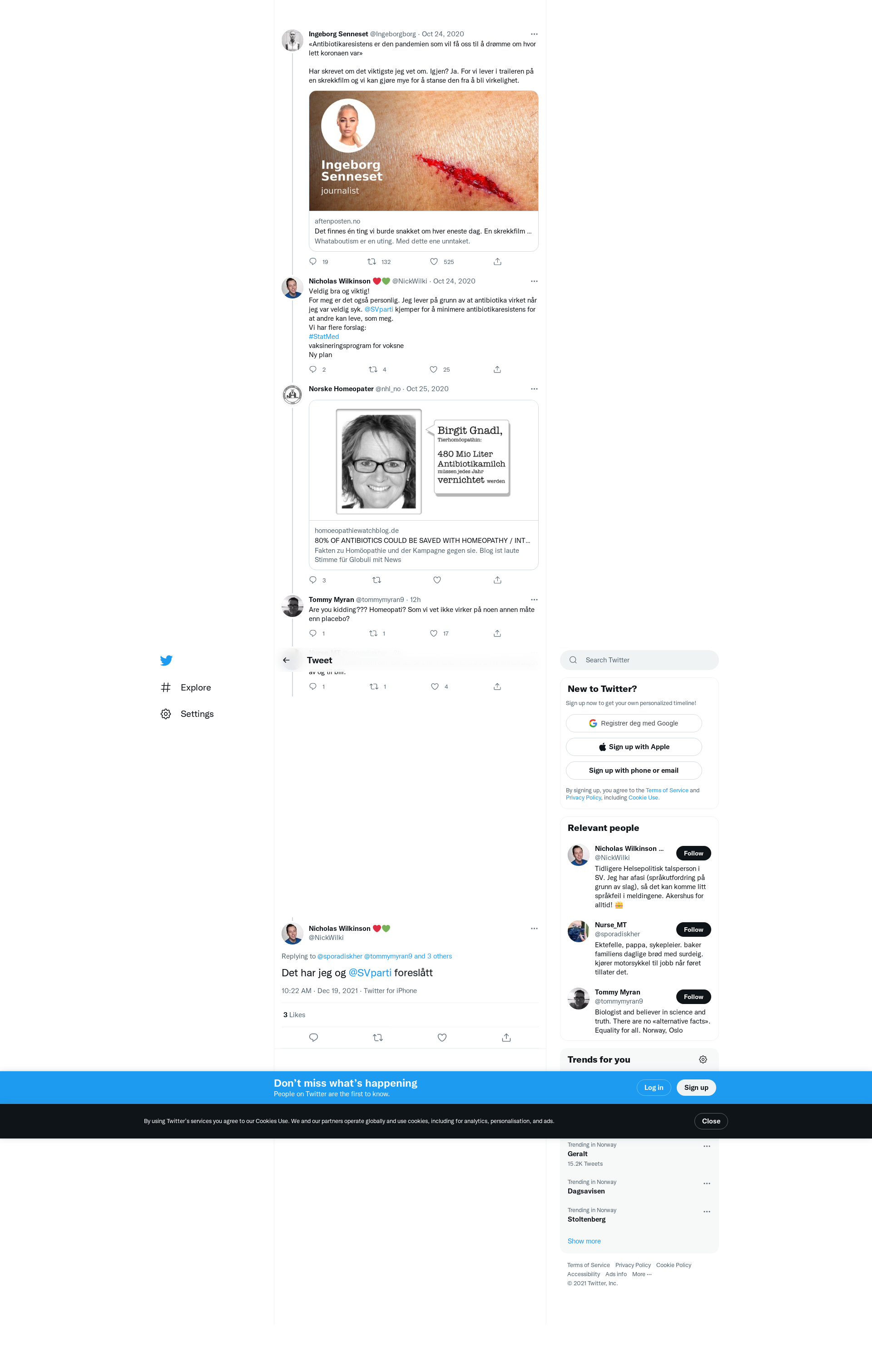
Task: Open the Accessibility footer link
Action: point(583,1274)
